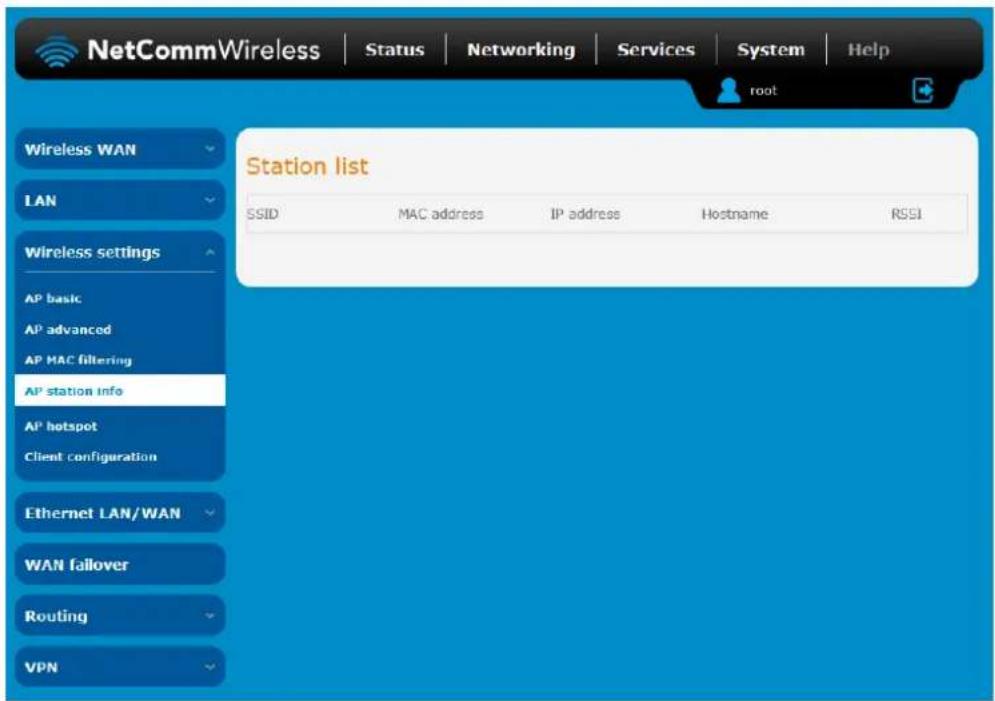Expand the Wireless WAN chevron

pos(209,149)
